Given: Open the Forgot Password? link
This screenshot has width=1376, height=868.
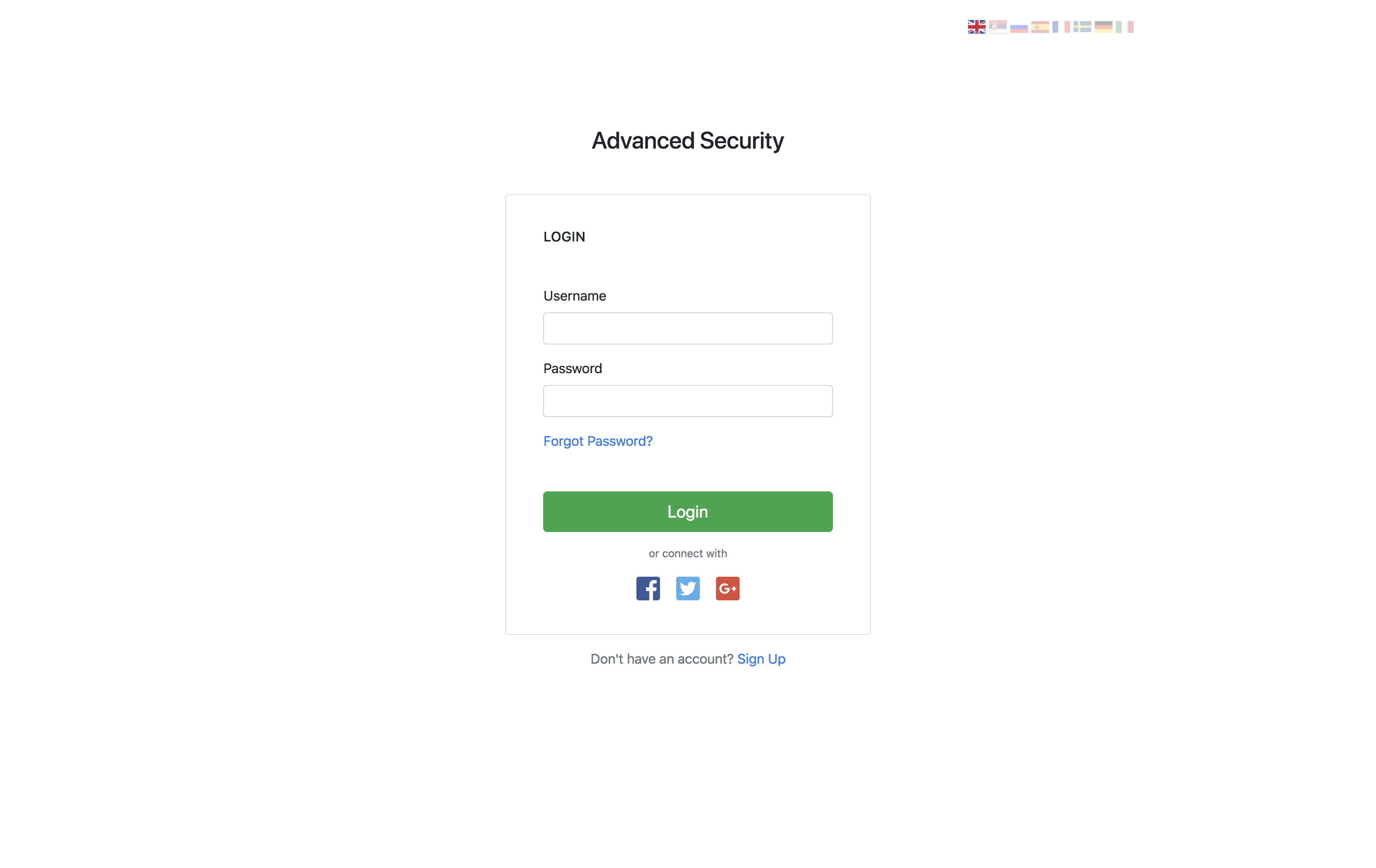Looking at the screenshot, I should click(598, 441).
